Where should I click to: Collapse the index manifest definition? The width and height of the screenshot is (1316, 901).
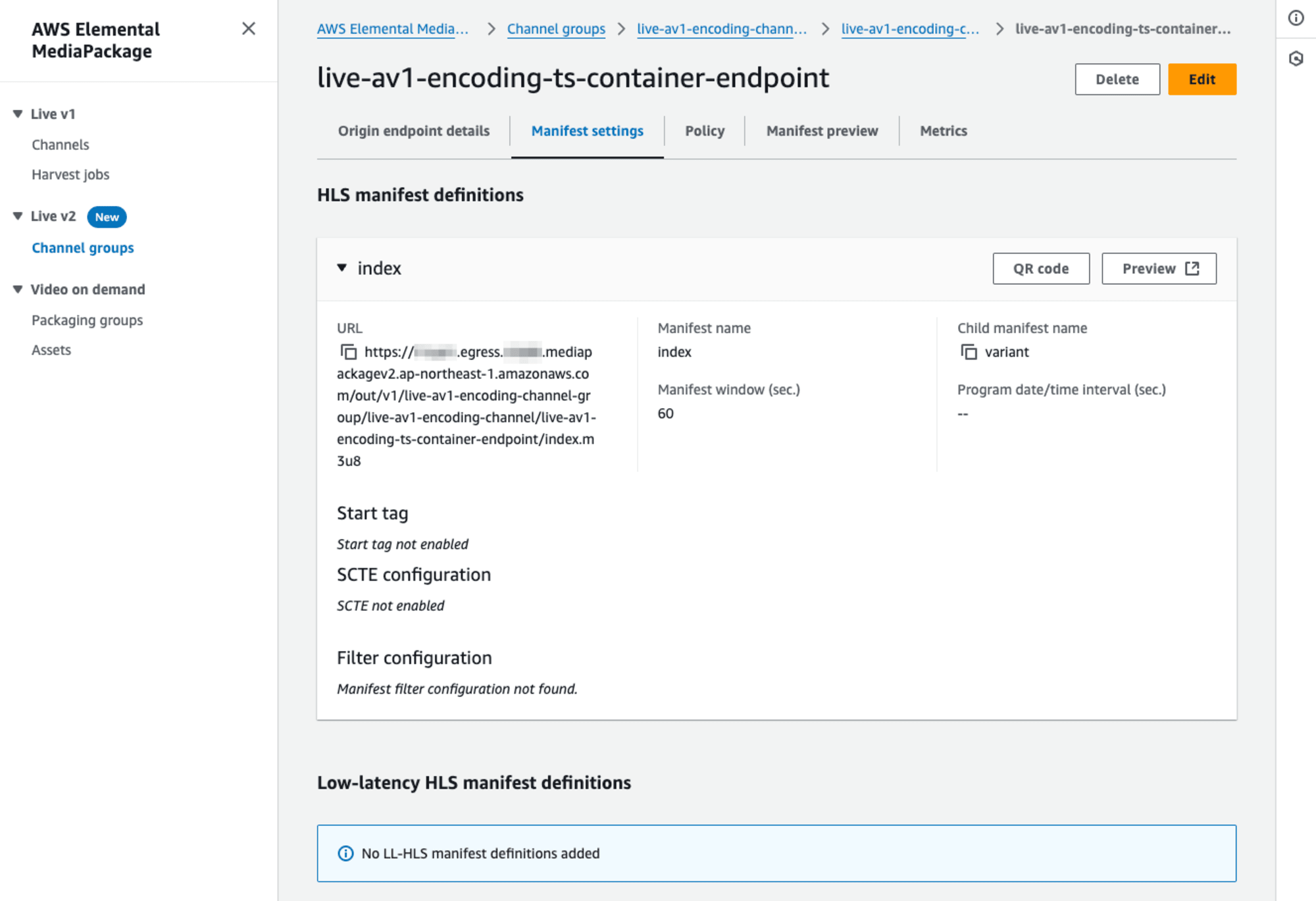point(342,268)
